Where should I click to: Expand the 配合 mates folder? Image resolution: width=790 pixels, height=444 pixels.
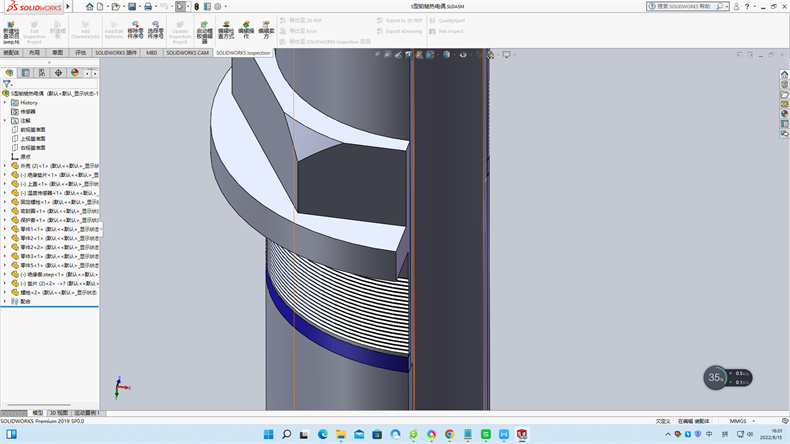coord(5,301)
